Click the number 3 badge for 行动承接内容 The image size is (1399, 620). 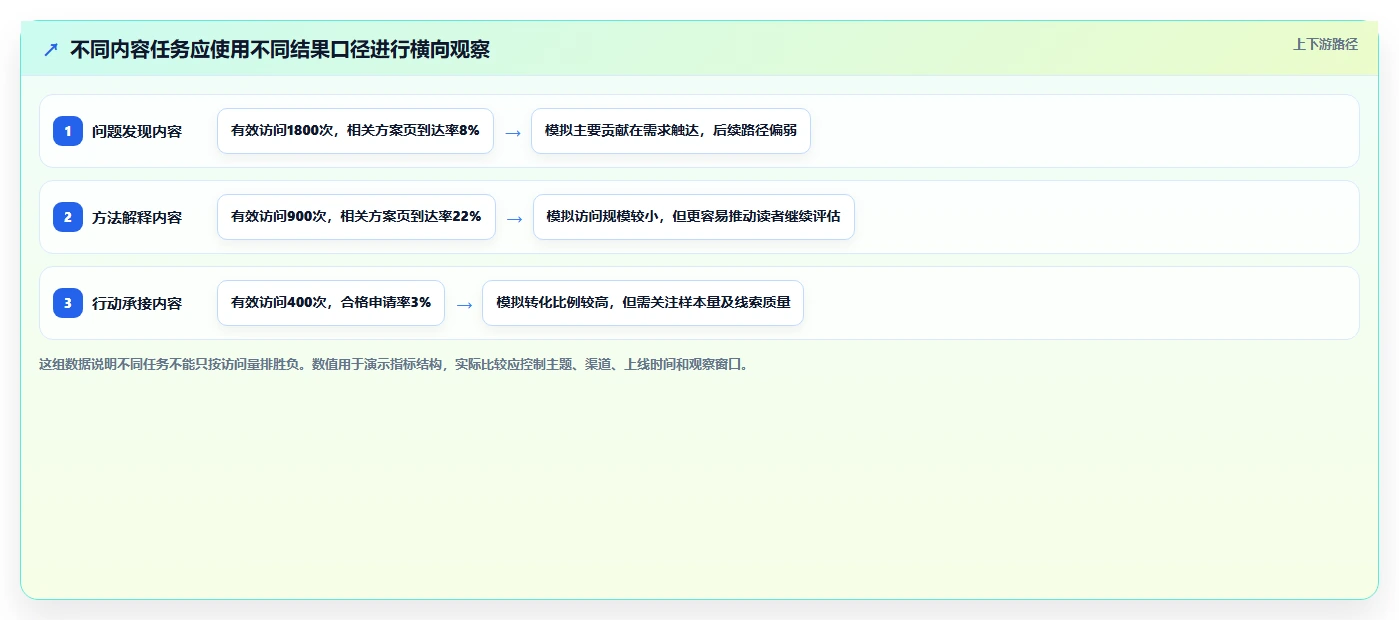(68, 303)
